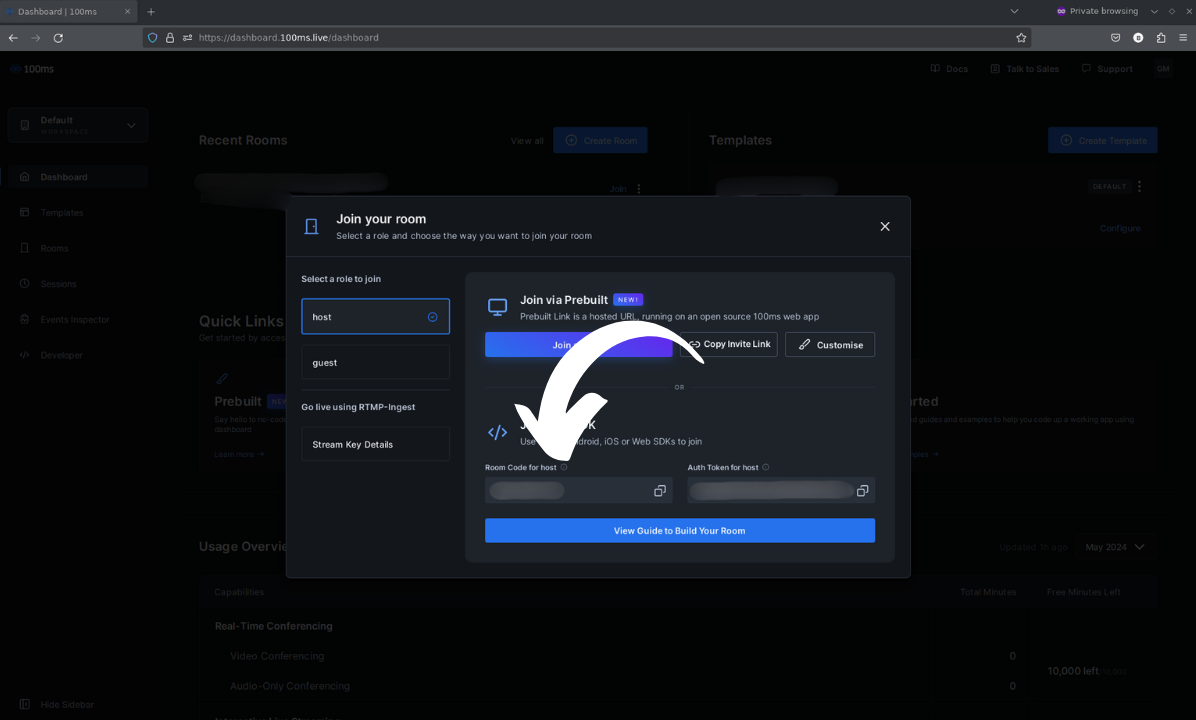Open Rooms in sidebar
1196x720 pixels.
[x=54, y=249]
